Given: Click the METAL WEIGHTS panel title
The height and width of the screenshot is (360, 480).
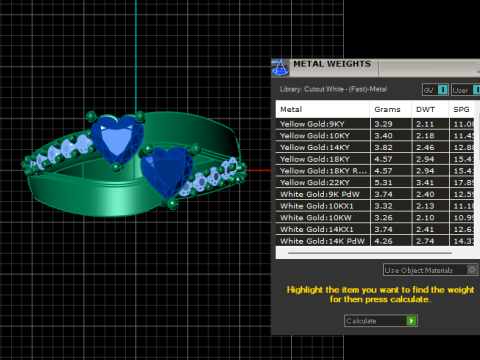Looking at the screenshot, I should 332,64.
